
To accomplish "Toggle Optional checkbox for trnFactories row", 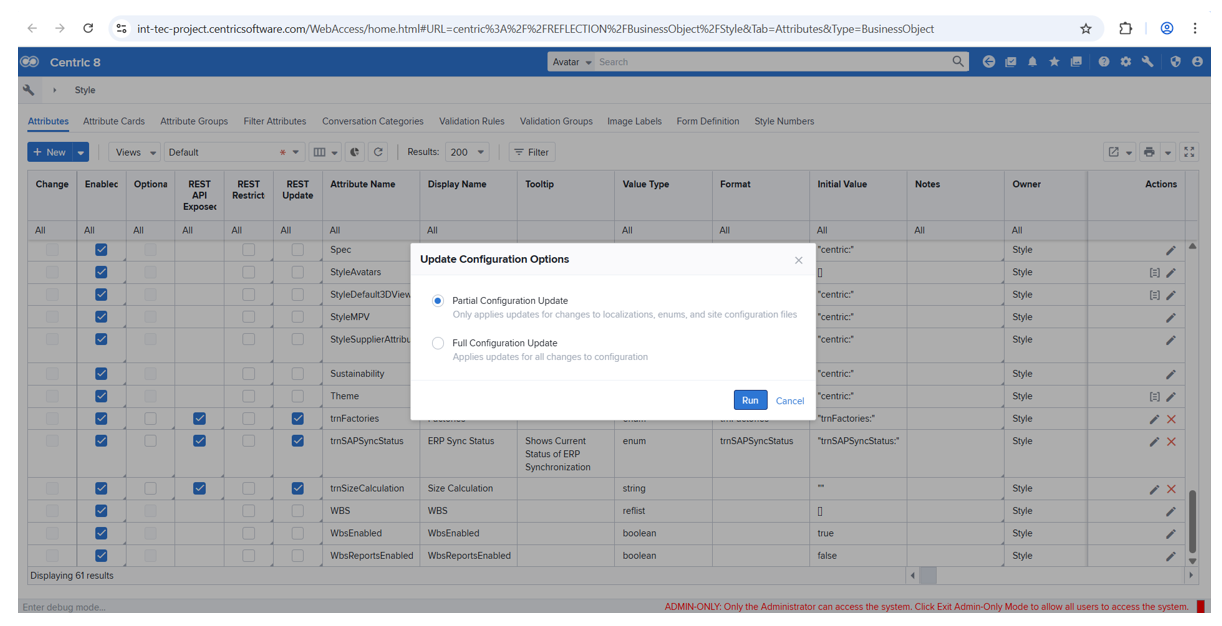I will click(x=150, y=419).
